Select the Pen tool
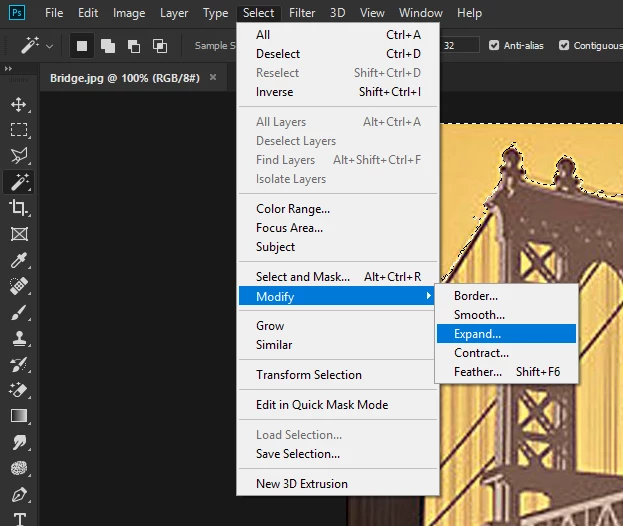Viewport: 623px width, 526px height. click(x=19, y=495)
